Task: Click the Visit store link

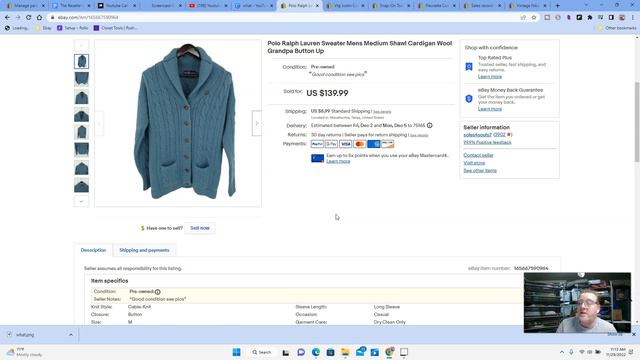Action: [474, 163]
